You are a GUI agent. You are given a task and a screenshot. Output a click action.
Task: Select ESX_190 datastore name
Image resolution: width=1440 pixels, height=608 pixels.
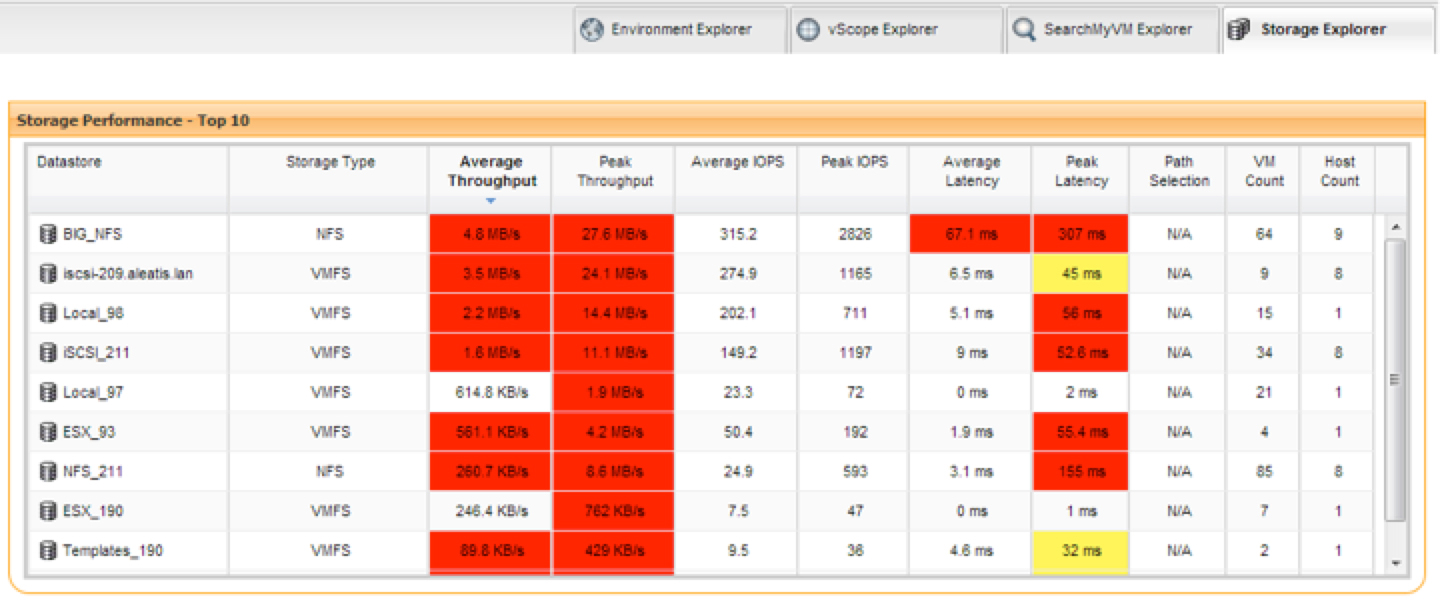93,511
